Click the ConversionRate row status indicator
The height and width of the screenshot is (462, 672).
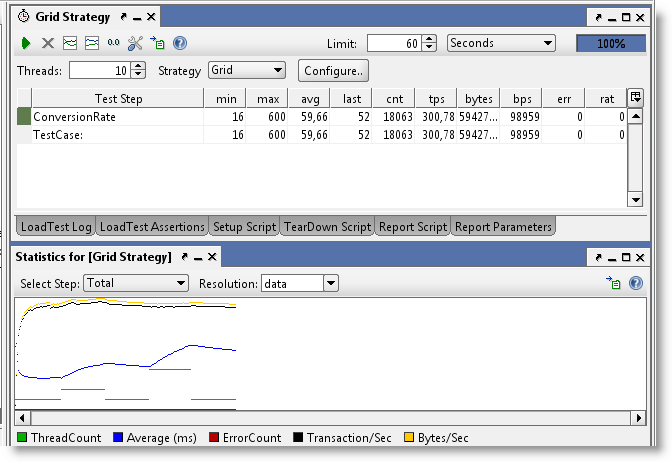pos(24,117)
